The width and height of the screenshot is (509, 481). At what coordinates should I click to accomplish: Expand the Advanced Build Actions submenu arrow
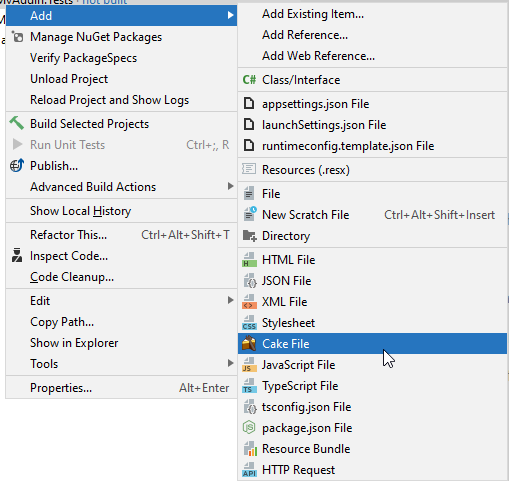point(230,186)
